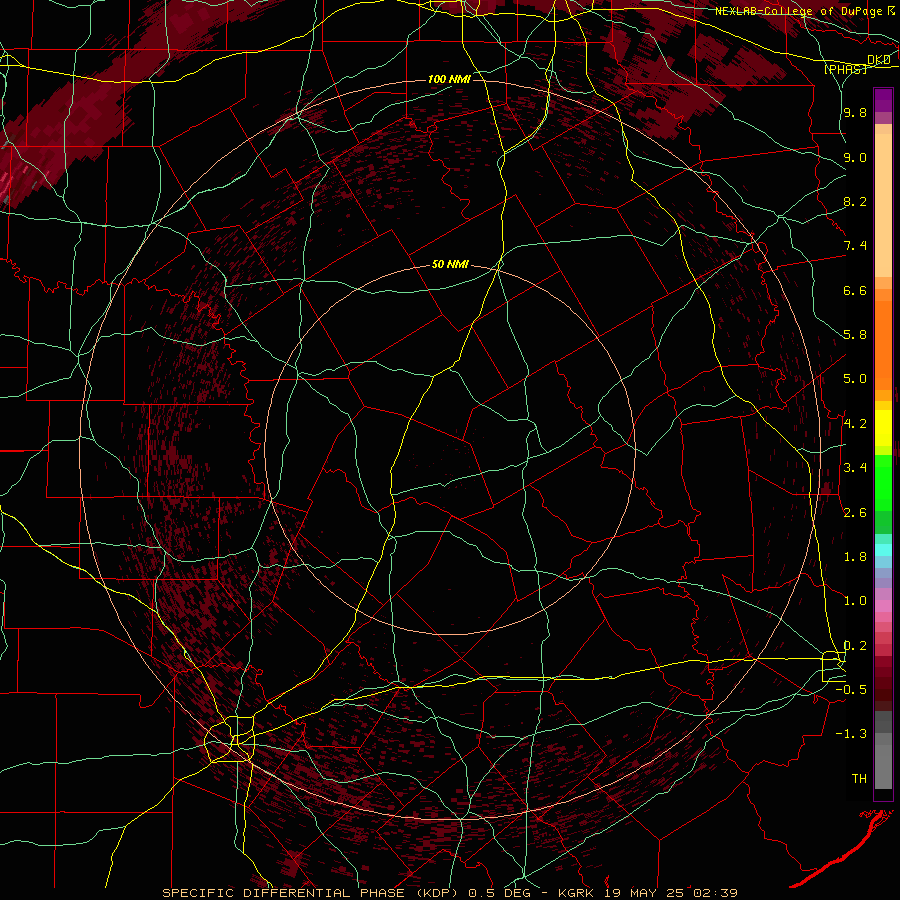
Task: Click the 6.6 value on the color scale
Action: pyautogui.click(x=855, y=291)
